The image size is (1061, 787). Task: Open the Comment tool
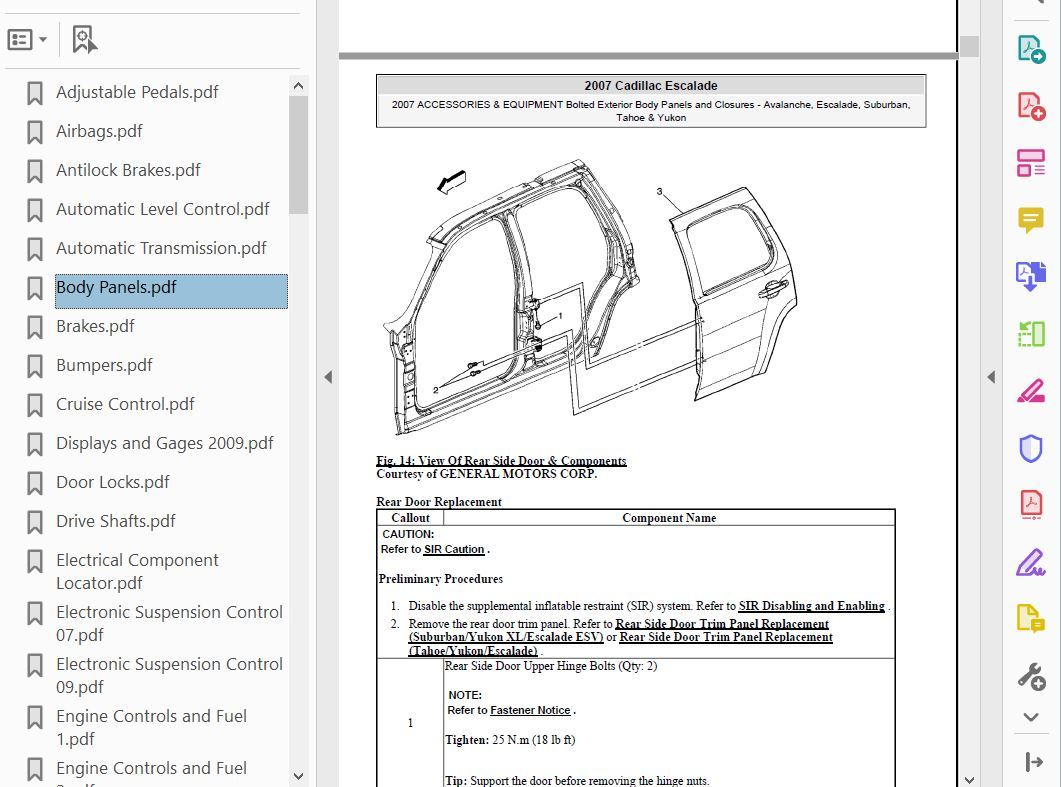pos(1031,220)
